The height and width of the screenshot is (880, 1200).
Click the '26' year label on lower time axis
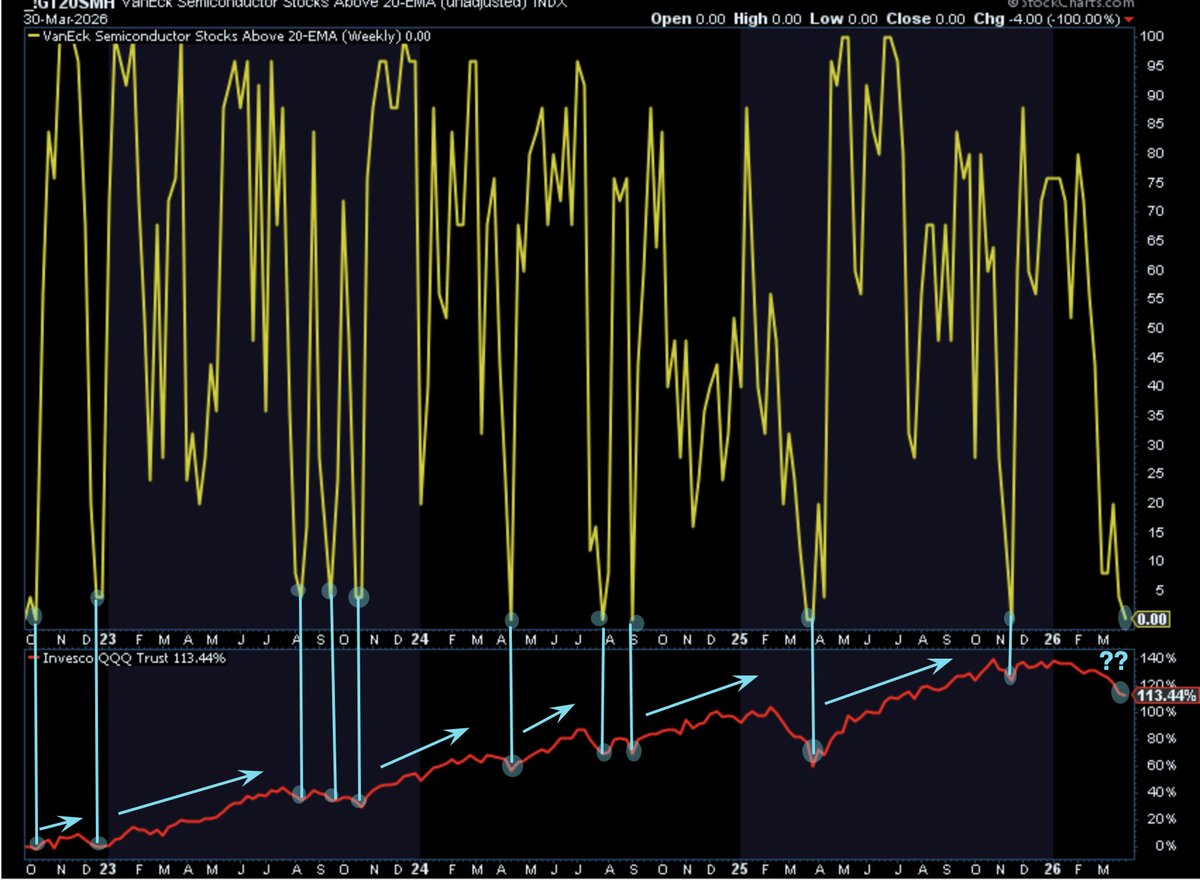pos(1052,869)
